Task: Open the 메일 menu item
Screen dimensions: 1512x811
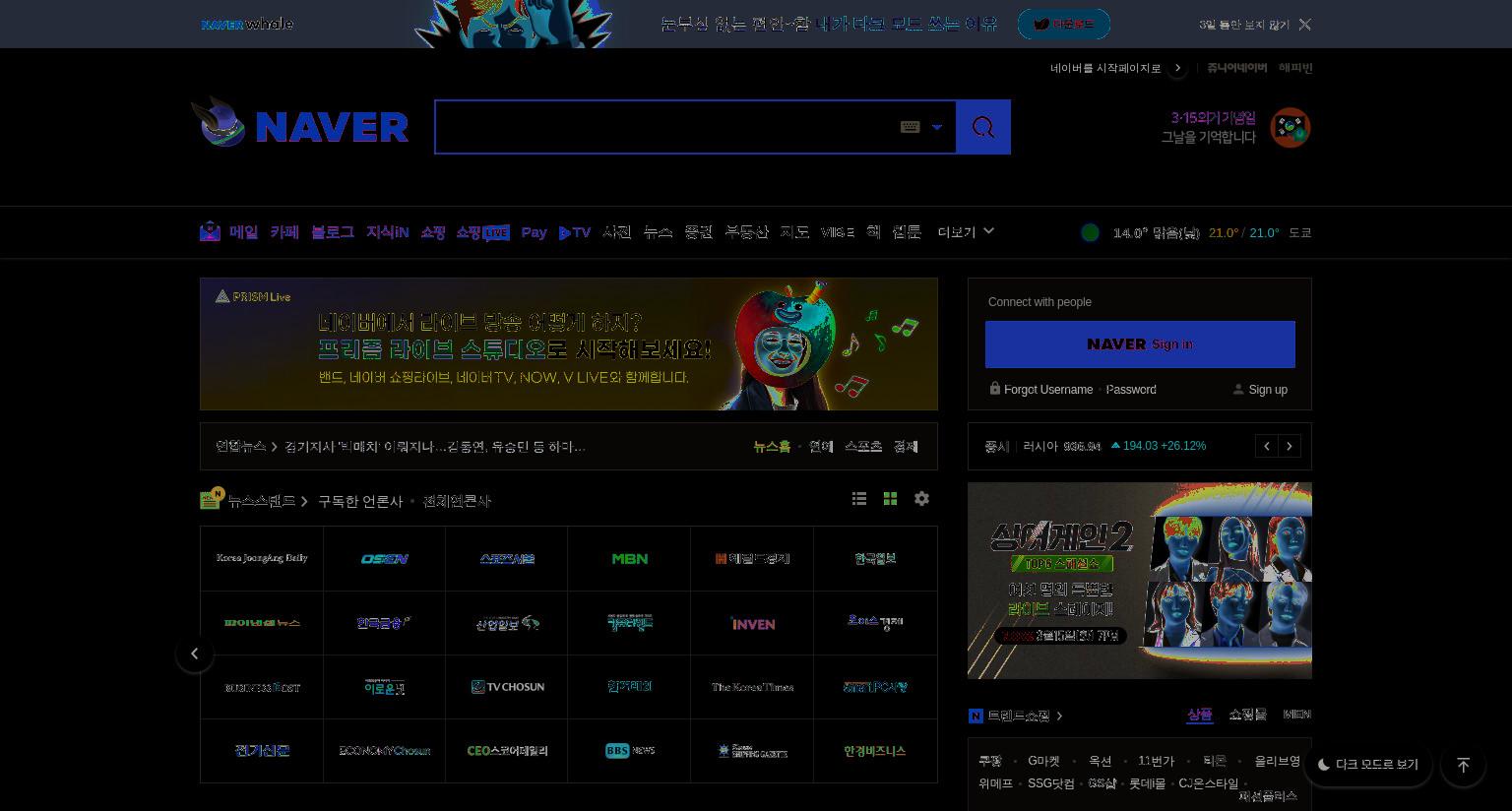Action: [244, 232]
